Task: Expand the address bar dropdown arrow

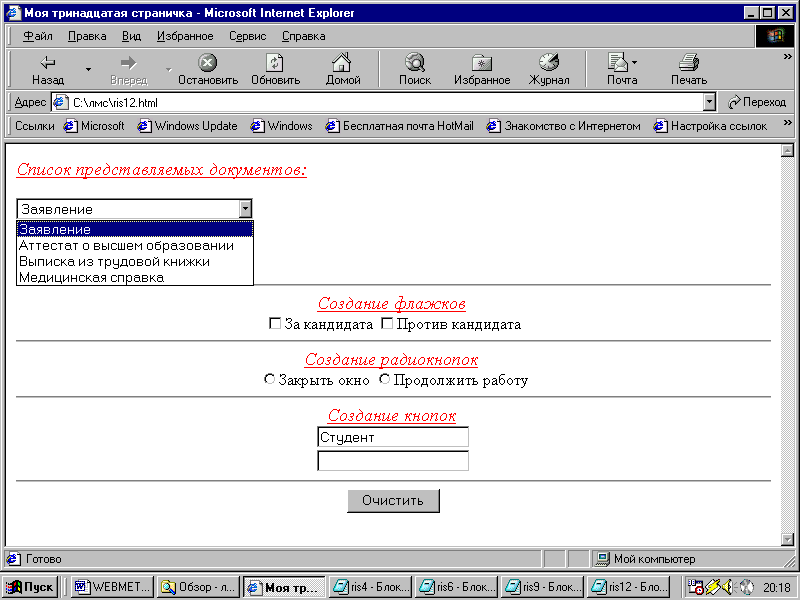Action: tap(709, 103)
